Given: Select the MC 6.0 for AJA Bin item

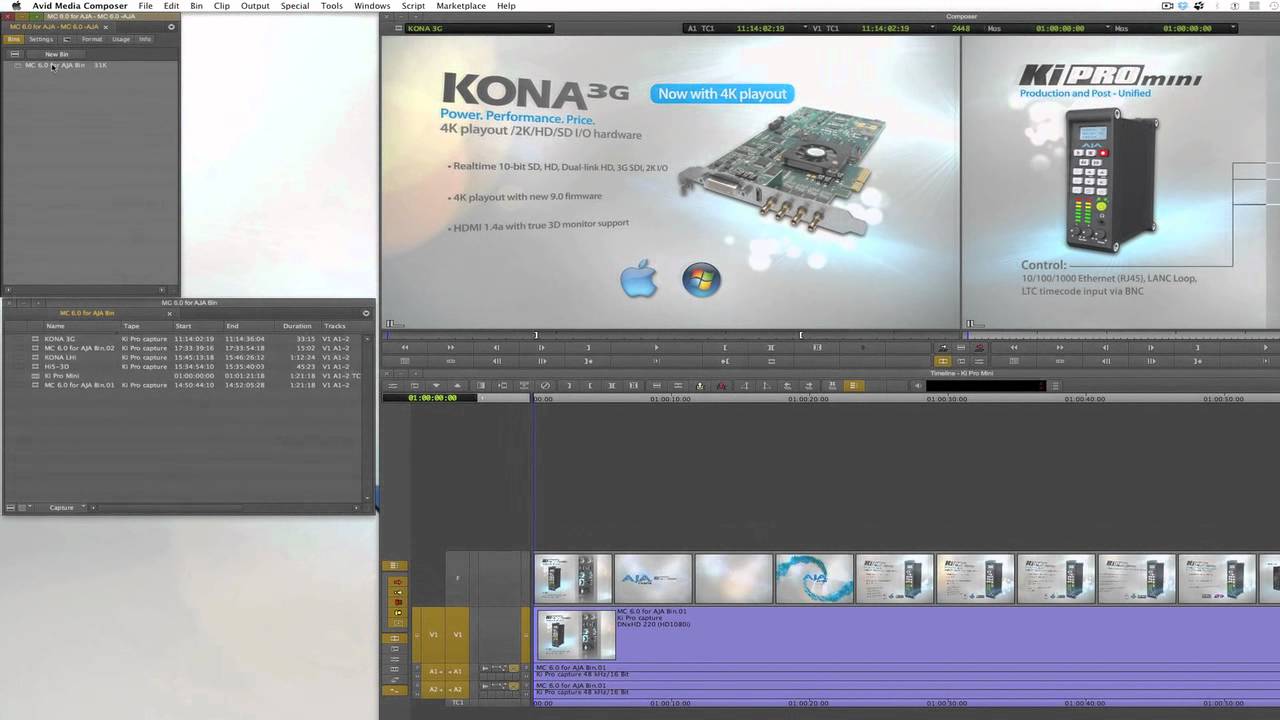Looking at the screenshot, I should tap(55, 65).
